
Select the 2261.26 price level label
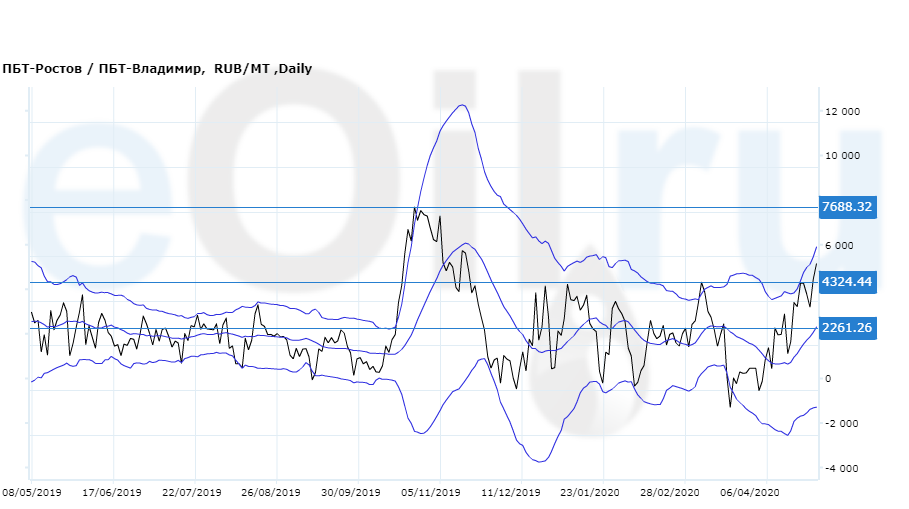[x=847, y=328]
